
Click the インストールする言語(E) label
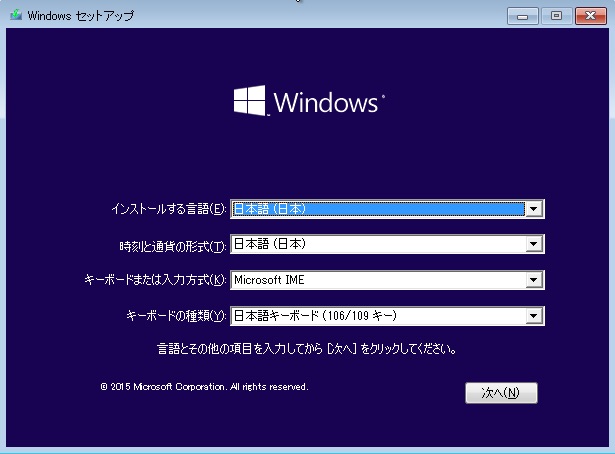(x=169, y=209)
